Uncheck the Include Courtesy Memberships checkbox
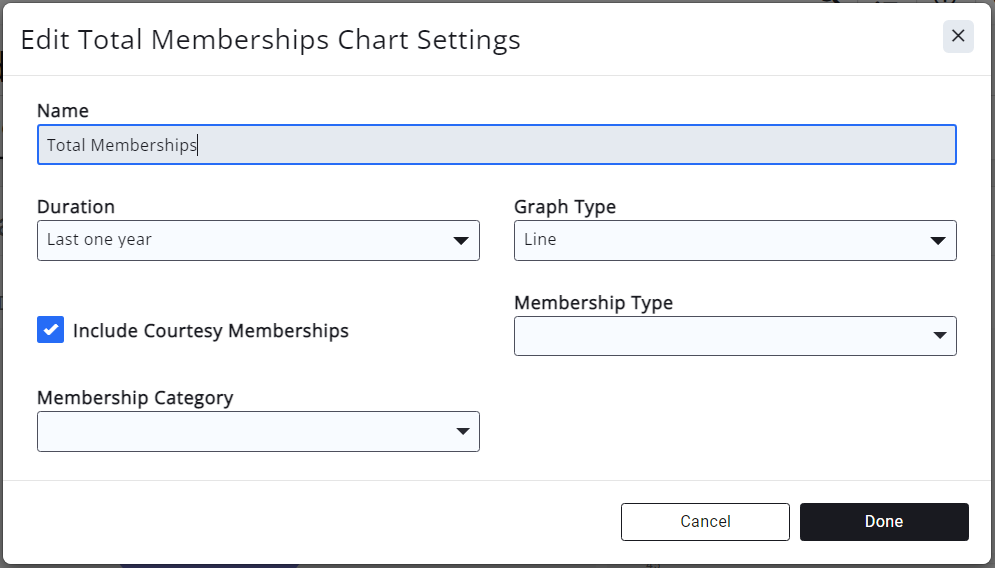This screenshot has height=568, width=995. 51,330
